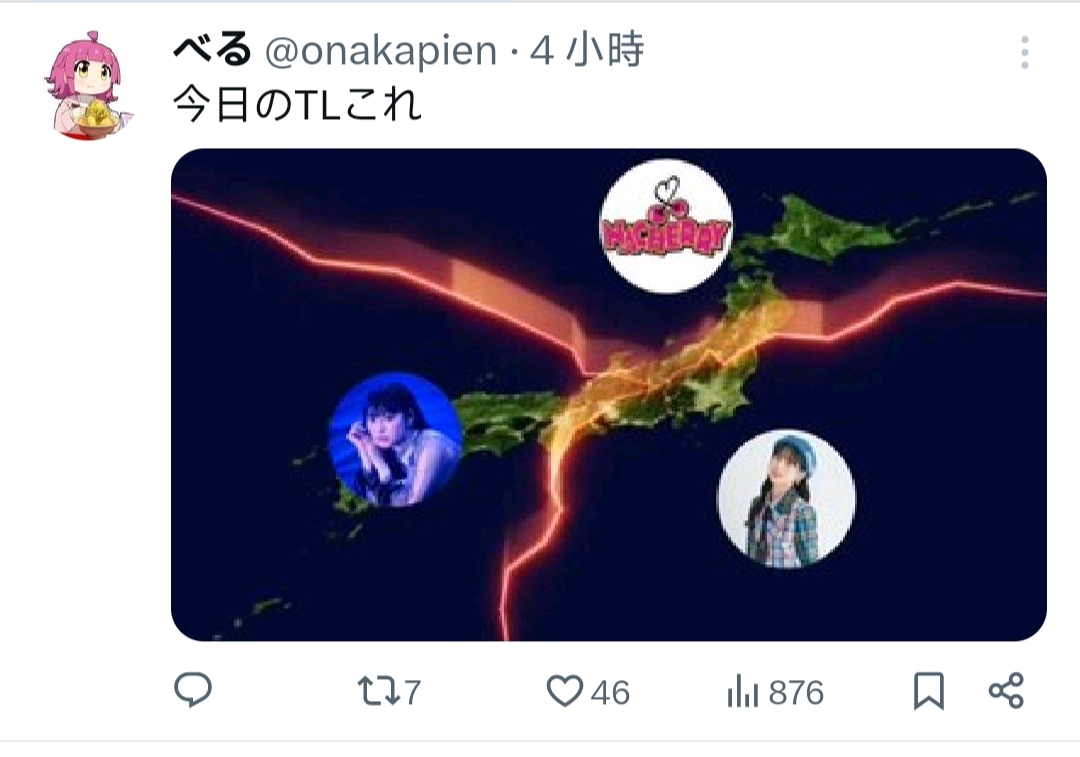Screen dimensions: 1080x757
Task: Open the べる display name link
Action: (212, 50)
